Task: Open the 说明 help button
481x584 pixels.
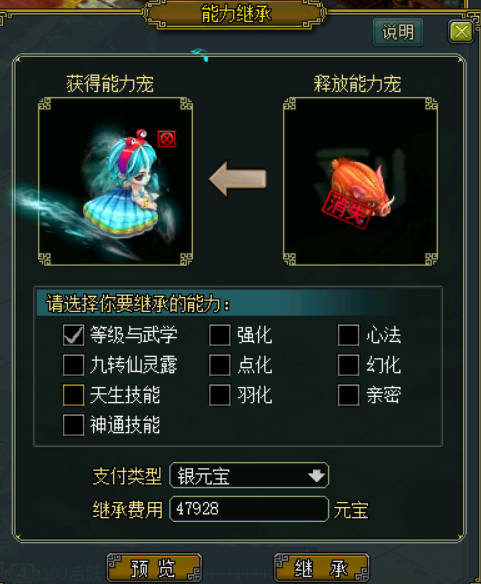Action: tap(398, 32)
